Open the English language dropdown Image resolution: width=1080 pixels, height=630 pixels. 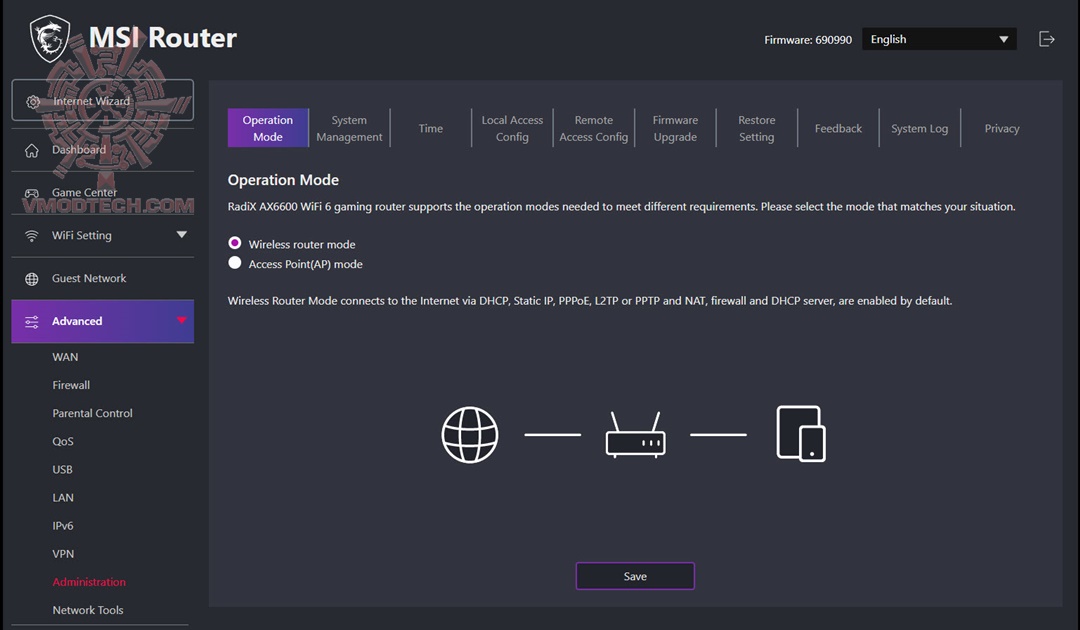pos(939,39)
